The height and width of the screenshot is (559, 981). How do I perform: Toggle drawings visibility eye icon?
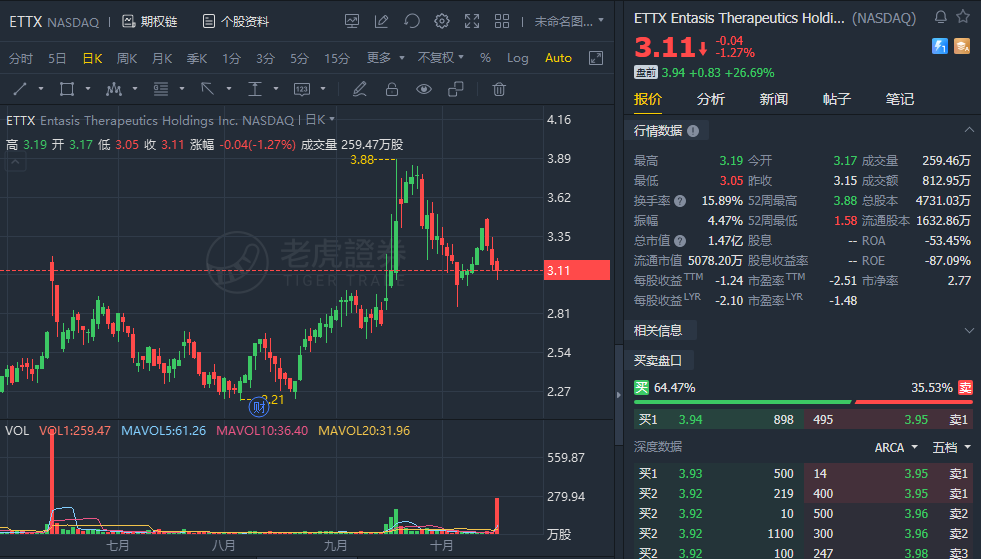tap(424, 90)
